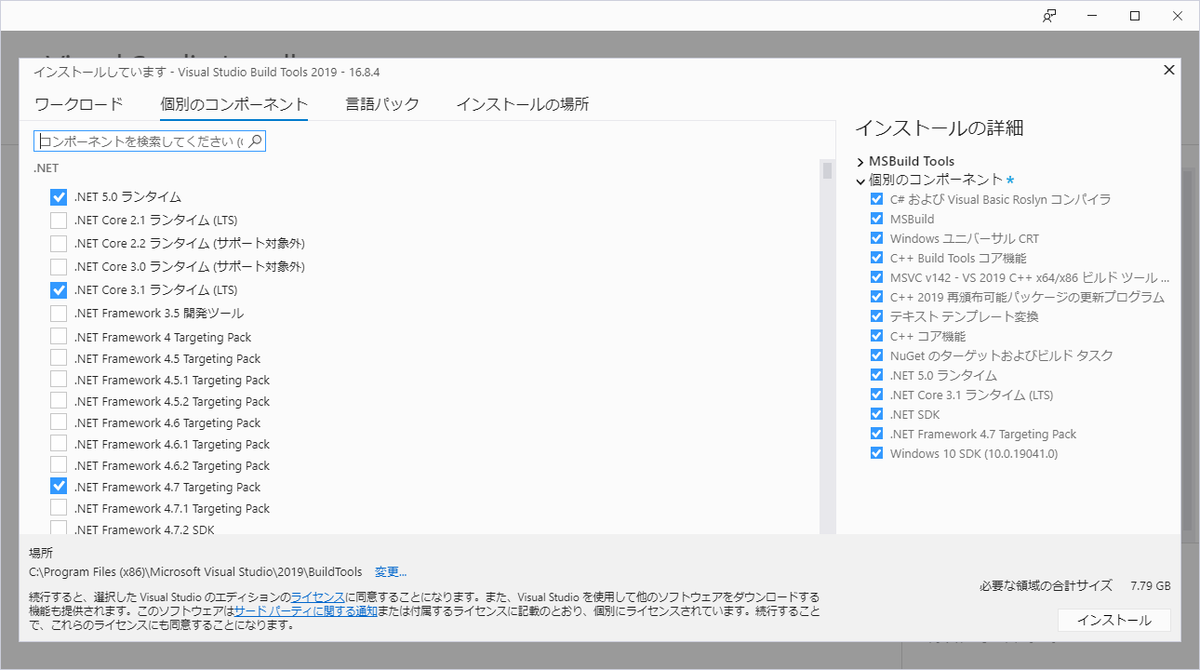Uncheck .NET Framework 4.7 Targeting Pack in details panel
Screen dimensions: 1200x670
coord(877,434)
